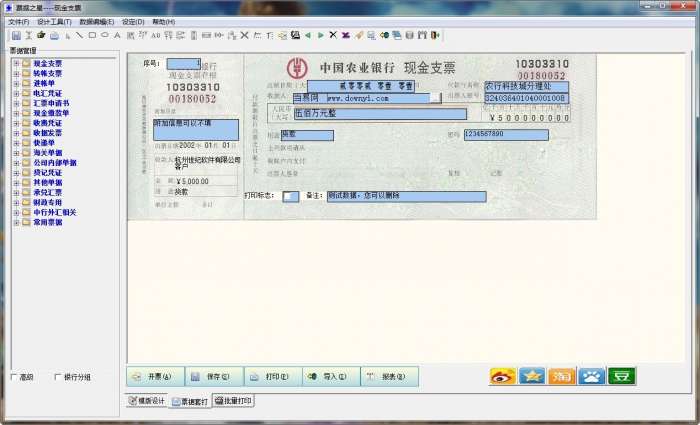Open the Weibo eye icon link
Viewport: 700px width, 425px height.
(503, 376)
